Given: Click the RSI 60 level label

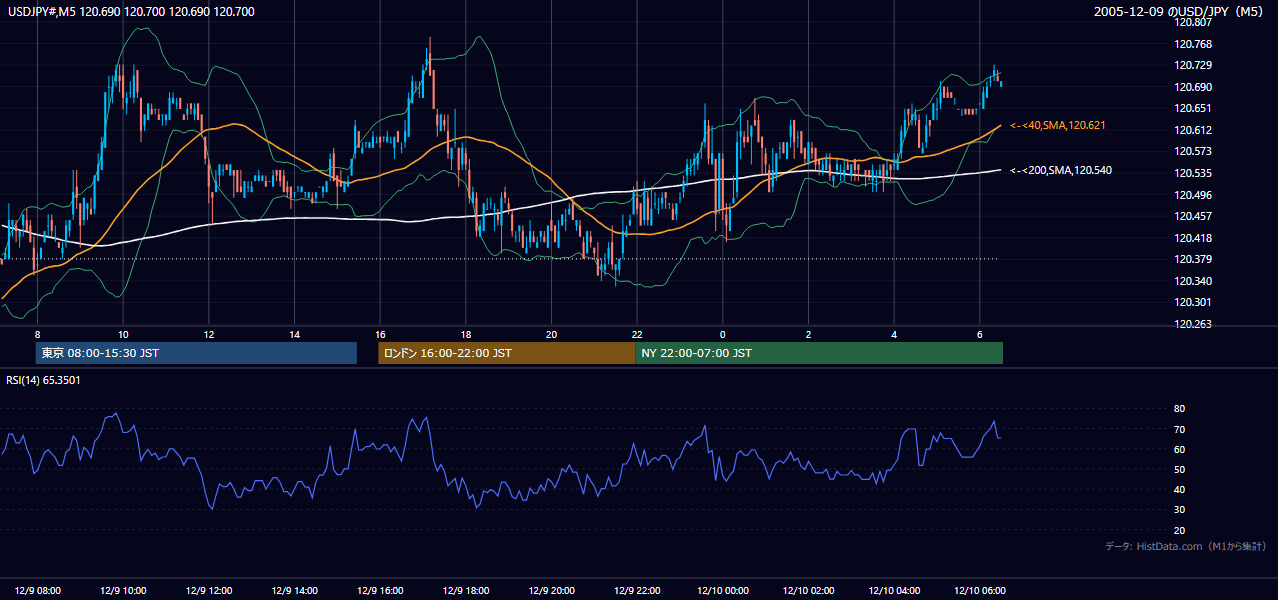Looking at the screenshot, I should [x=1179, y=449].
